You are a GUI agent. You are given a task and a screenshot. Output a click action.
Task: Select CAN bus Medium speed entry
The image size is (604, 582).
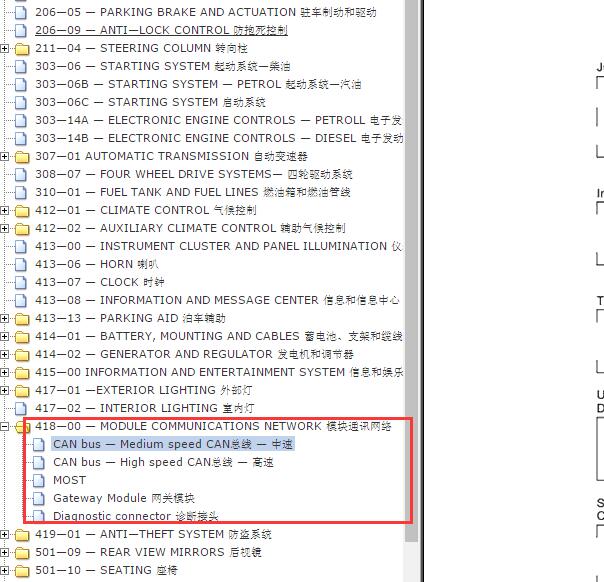point(173,444)
